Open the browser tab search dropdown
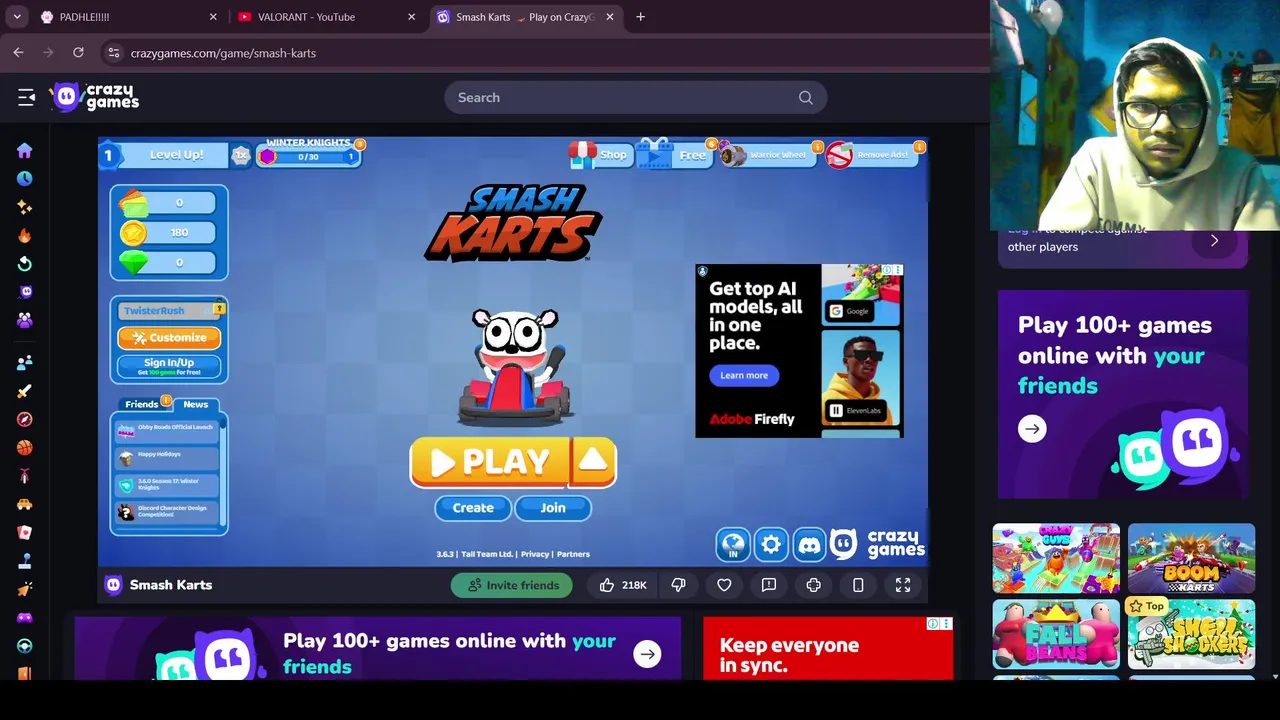1280x720 pixels. click(17, 17)
